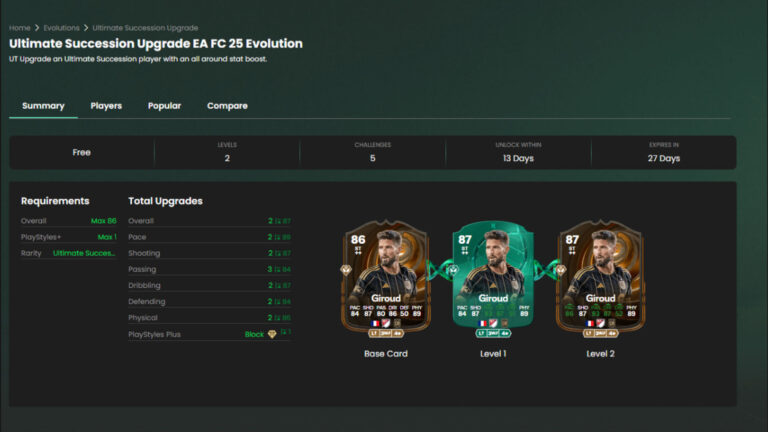The image size is (768, 432).
Task: Click the Rarity 'Ultimate Succes..' value
Action: [x=84, y=253]
